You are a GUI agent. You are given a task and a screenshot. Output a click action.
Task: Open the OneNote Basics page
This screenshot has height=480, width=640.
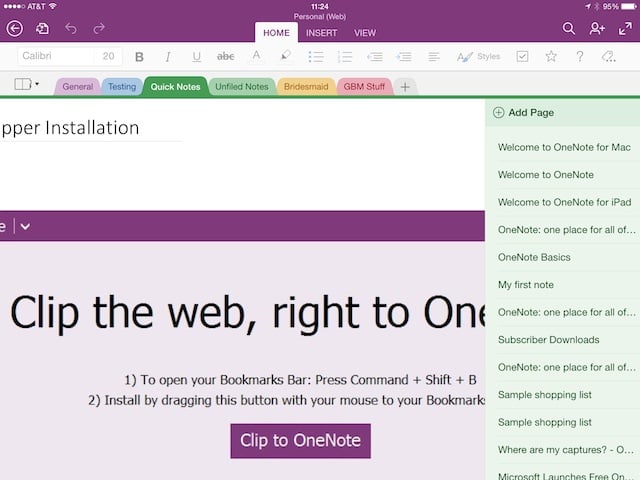coord(563,257)
